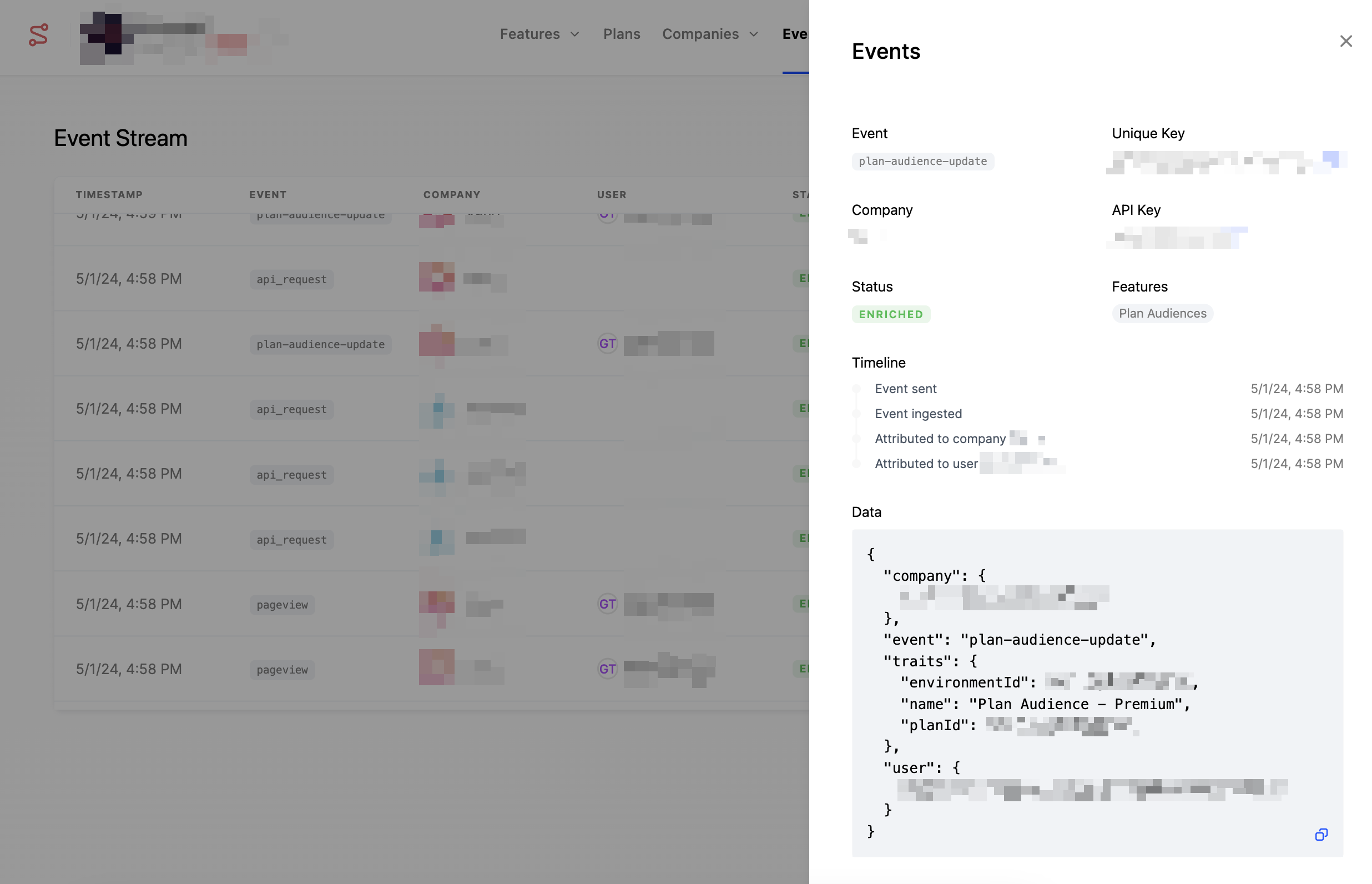Close the Events detail panel
This screenshot has height=884, width=1372.
[1345, 41]
